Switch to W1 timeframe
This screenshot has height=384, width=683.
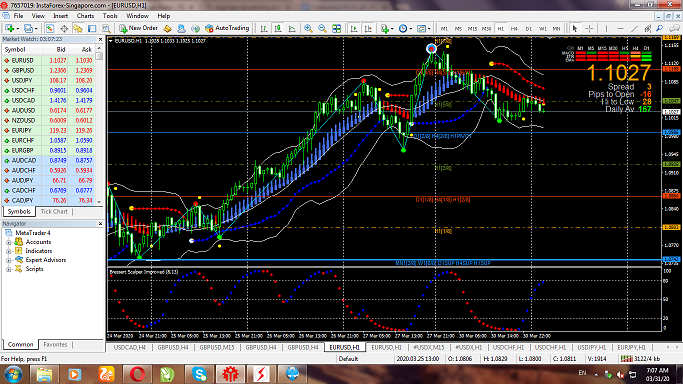543,28
